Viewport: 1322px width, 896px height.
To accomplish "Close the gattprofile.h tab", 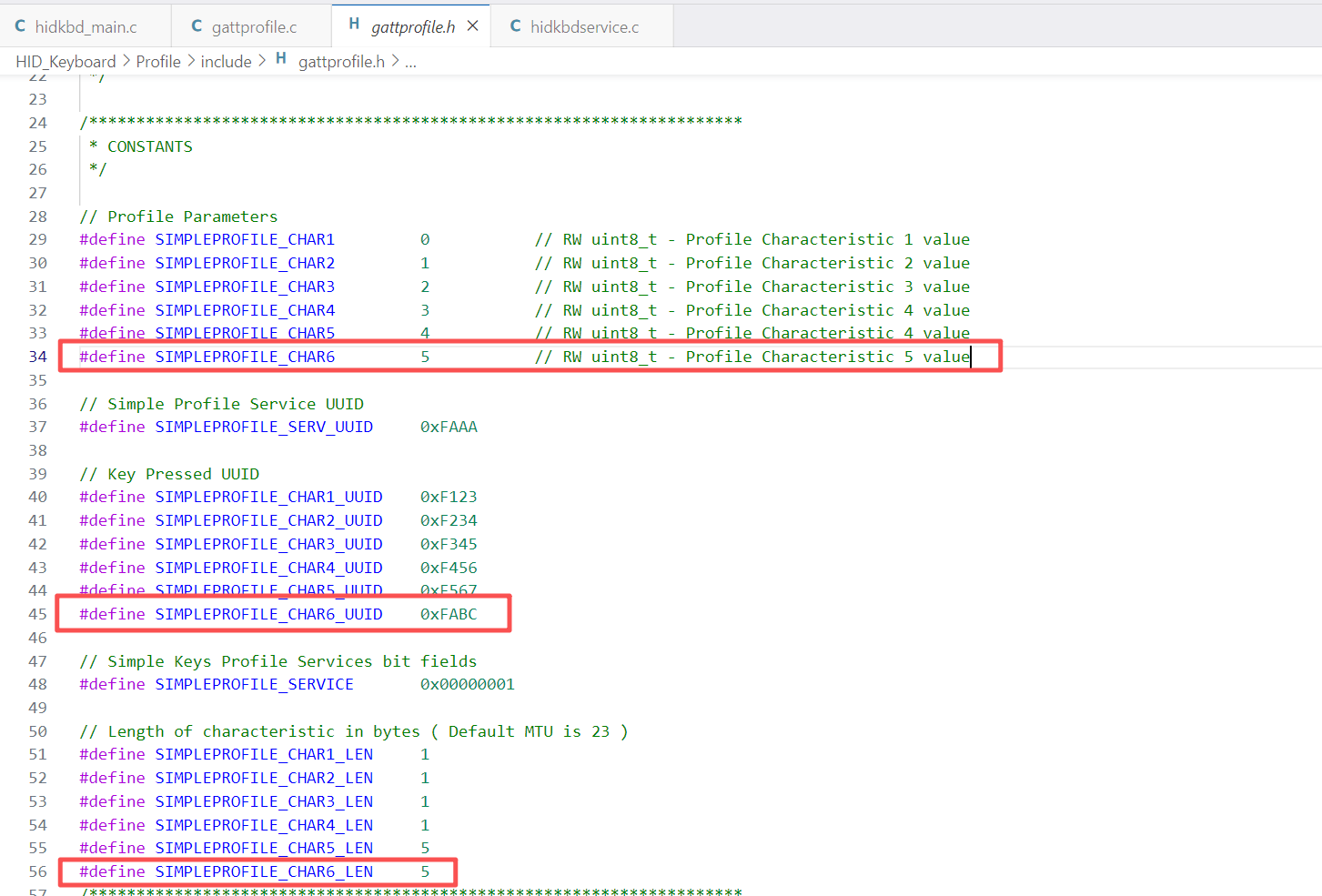I will [472, 26].
